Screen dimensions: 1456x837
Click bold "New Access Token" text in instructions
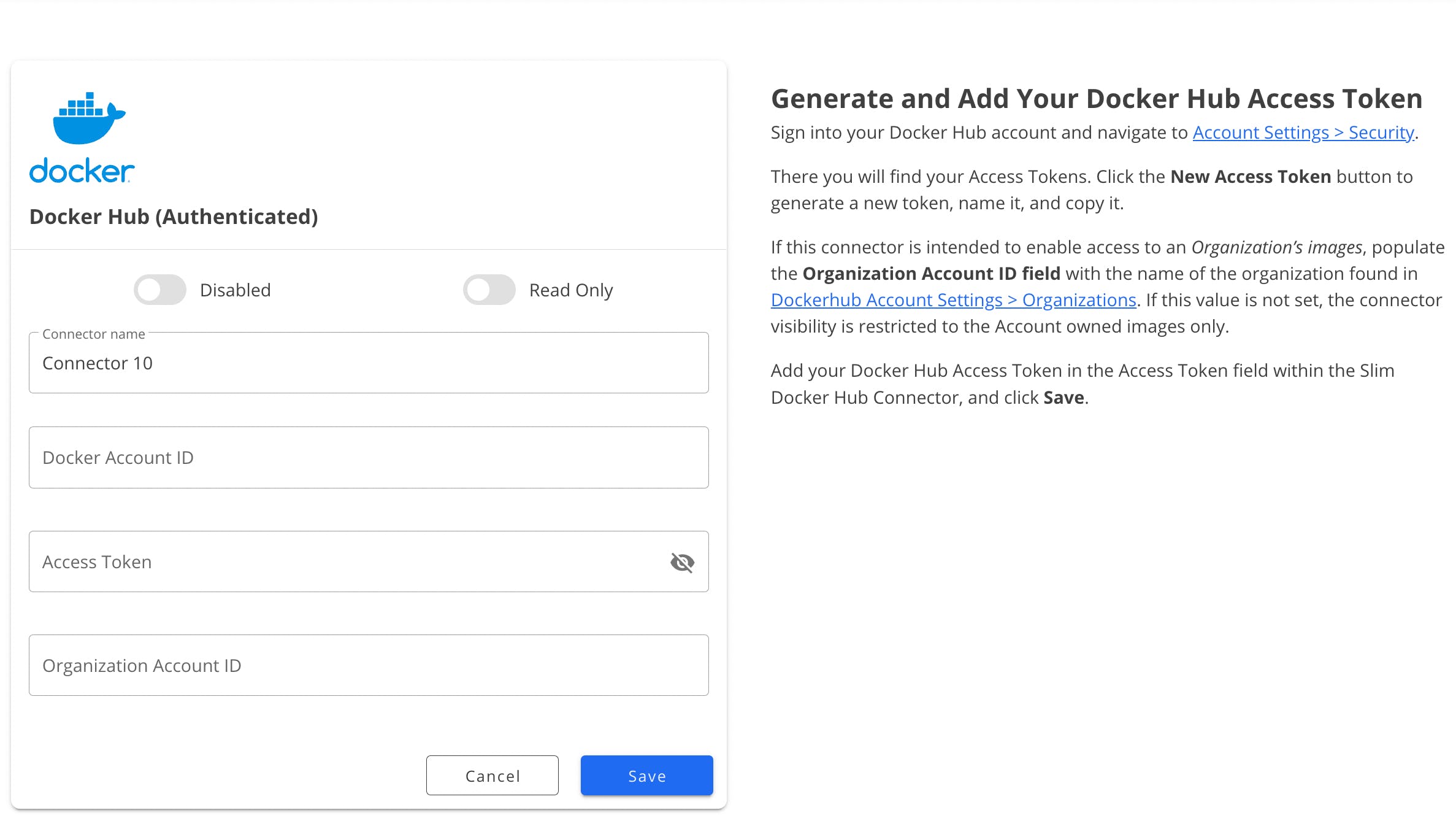(x=1250, y=177)
